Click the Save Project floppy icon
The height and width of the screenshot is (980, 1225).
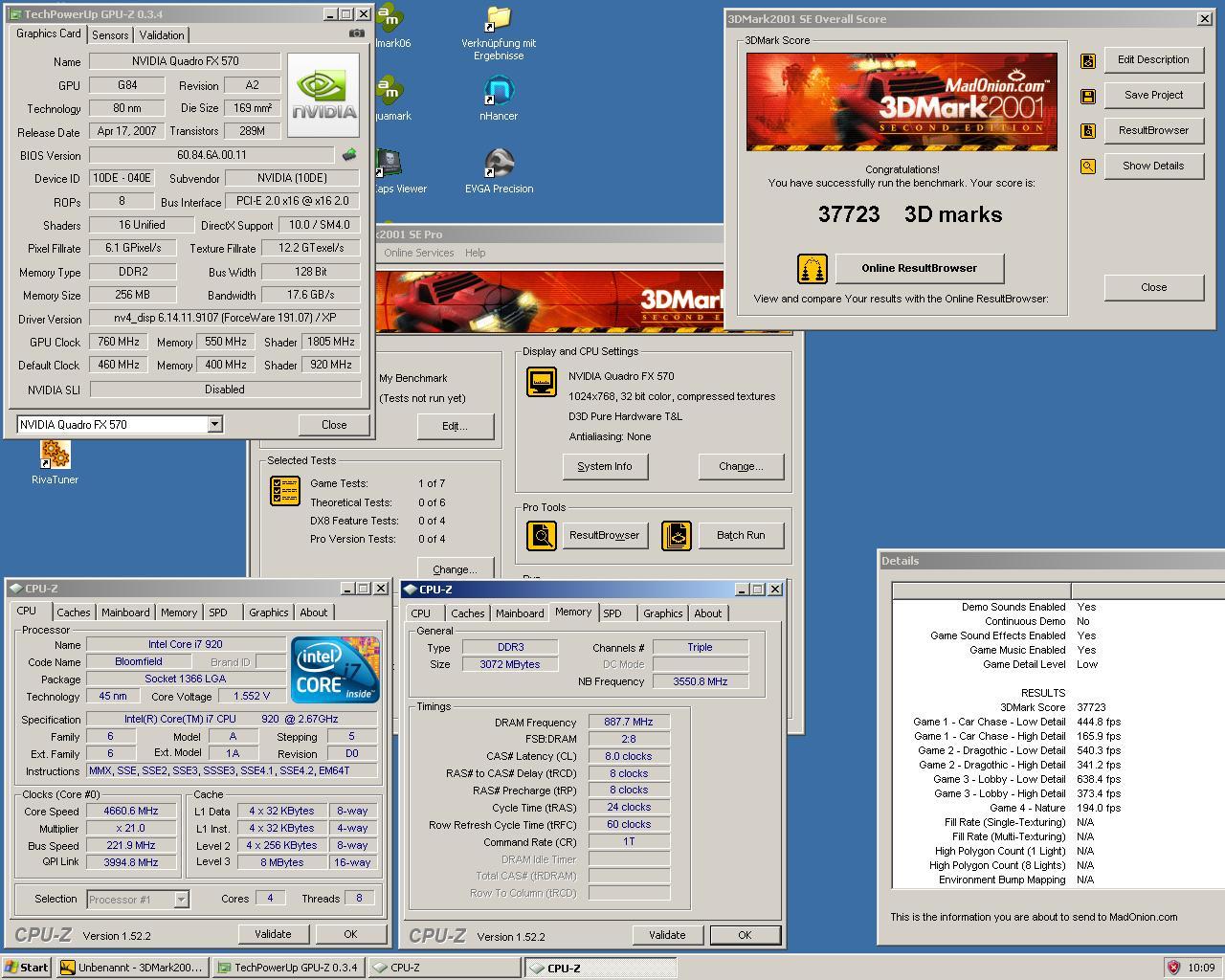point(1088,96)
